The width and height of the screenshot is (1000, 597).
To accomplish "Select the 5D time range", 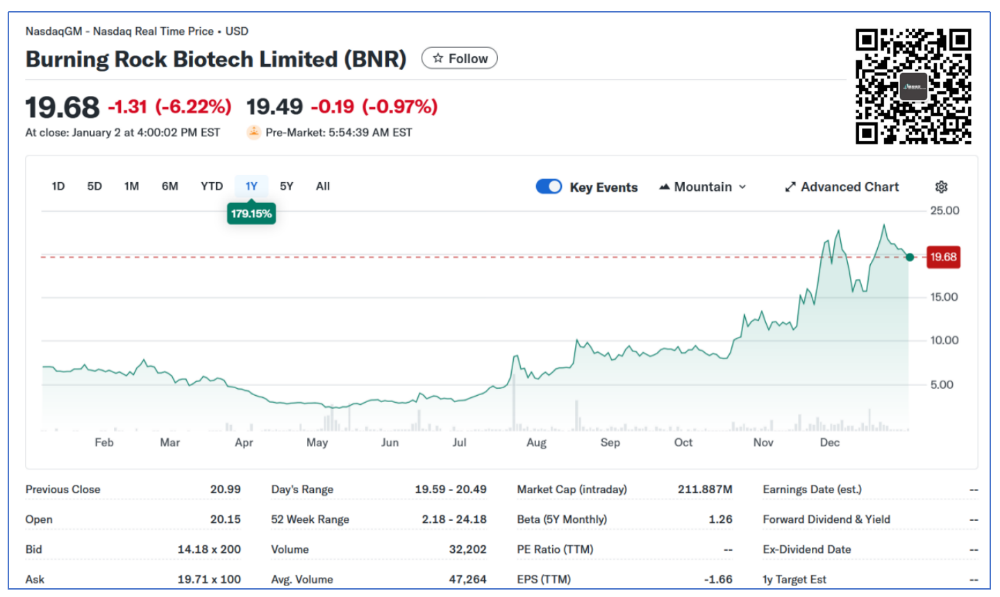I will point(94,186).
